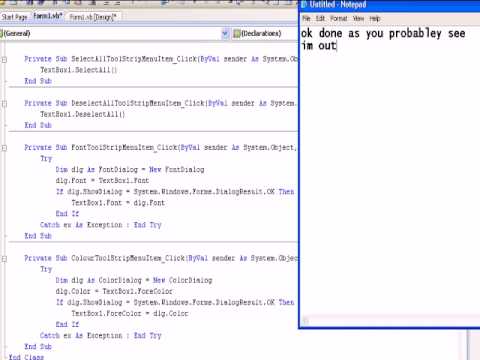Click the 'End Class' line
Viewport: 480px width, 360px height.
tap(26, 357)
